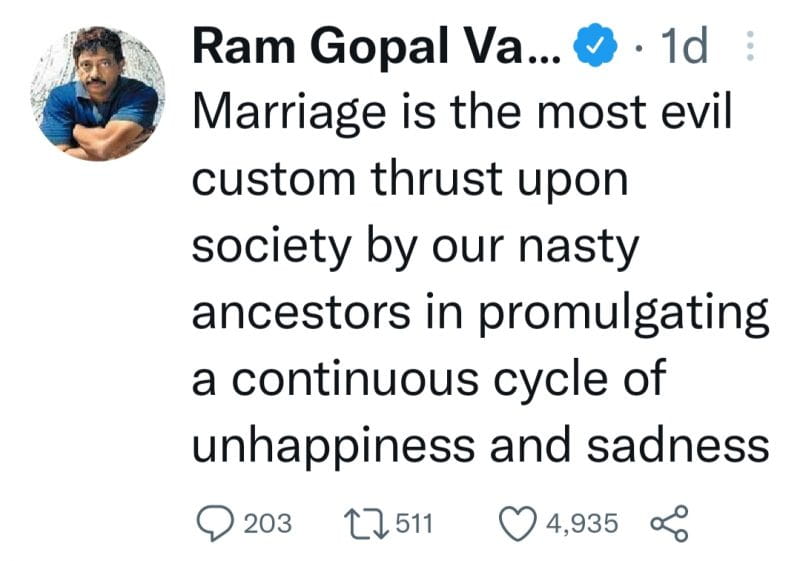
Task: Click the word promulgating in the tweet
Action: [x=623, y=313]
